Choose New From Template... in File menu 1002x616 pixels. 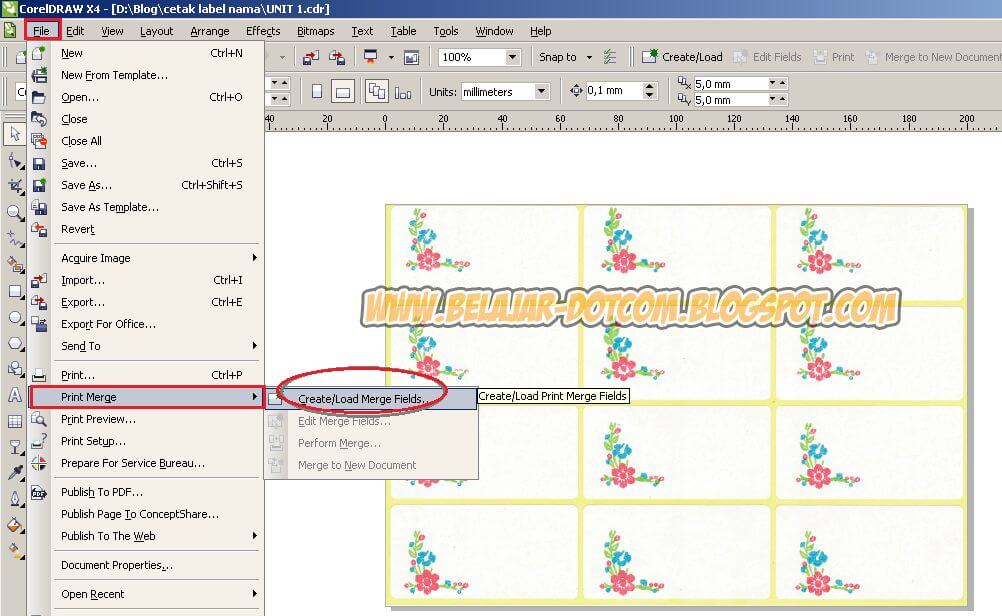146,75
